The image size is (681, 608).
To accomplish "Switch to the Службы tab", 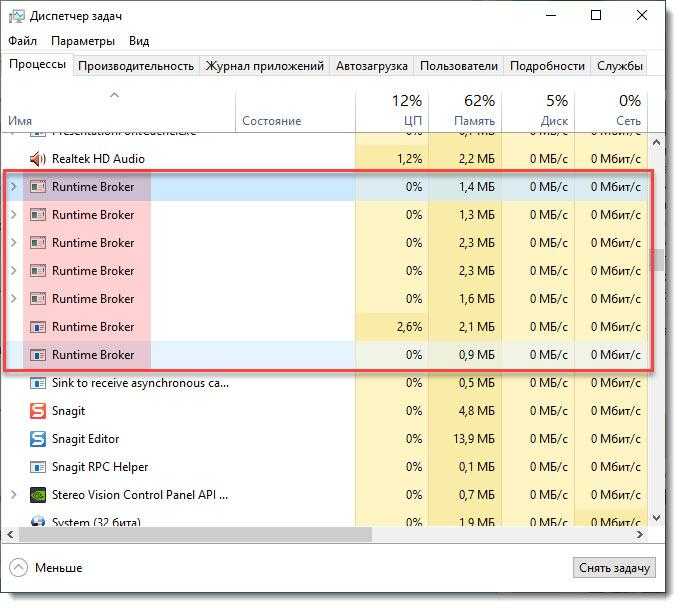I will click(x=619, y=66).
